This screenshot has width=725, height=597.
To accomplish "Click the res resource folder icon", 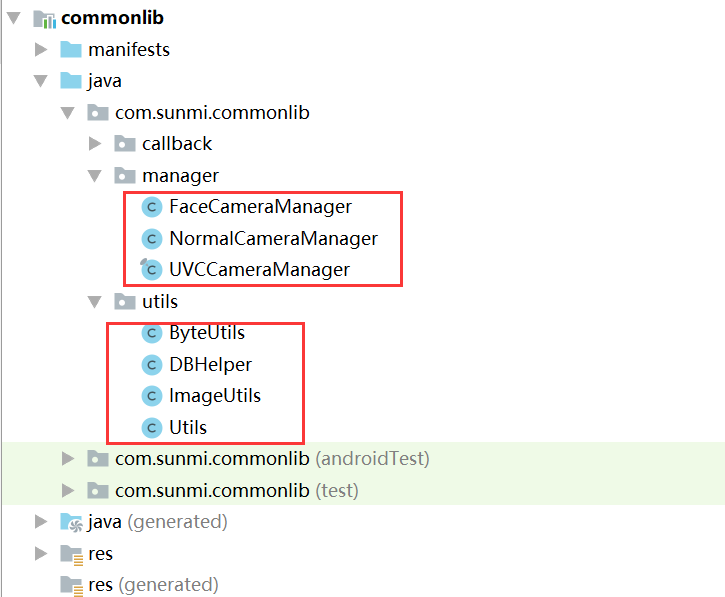I will tap(72, 554).
